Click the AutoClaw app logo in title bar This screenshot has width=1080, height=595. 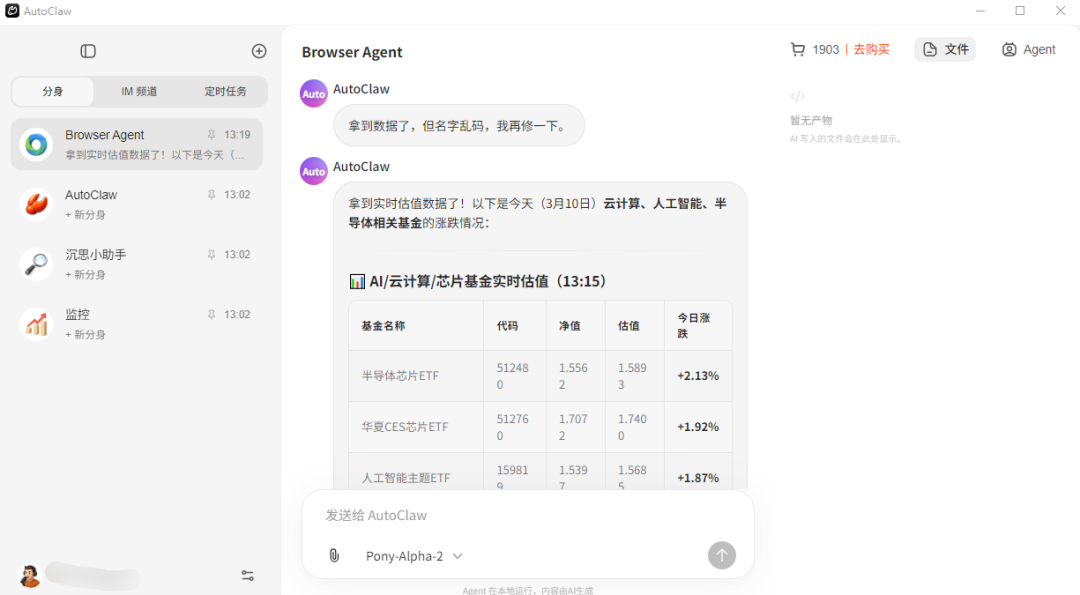coord(12,10)
